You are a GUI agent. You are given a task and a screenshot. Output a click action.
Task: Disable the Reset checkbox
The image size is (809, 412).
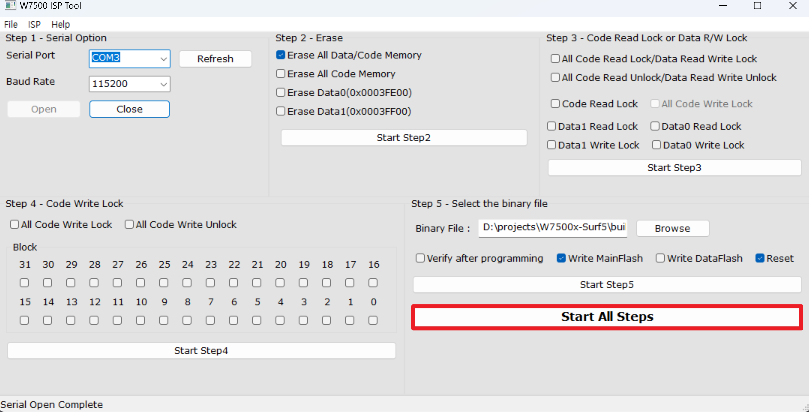[760, 259]
